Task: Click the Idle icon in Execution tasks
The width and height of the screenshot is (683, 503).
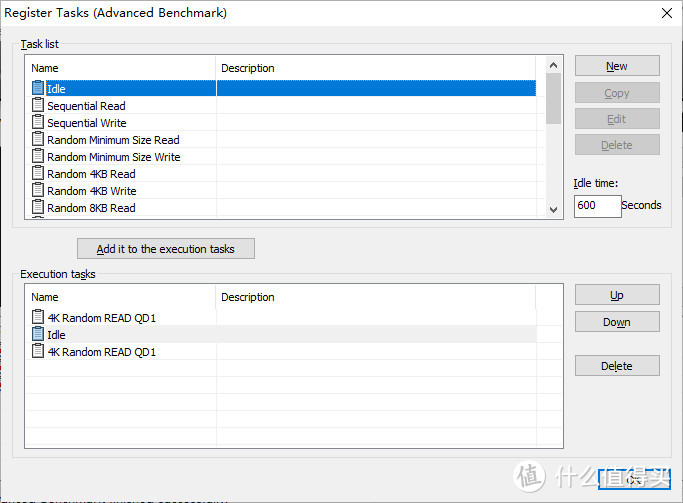Action: click(x=38, y=335)
